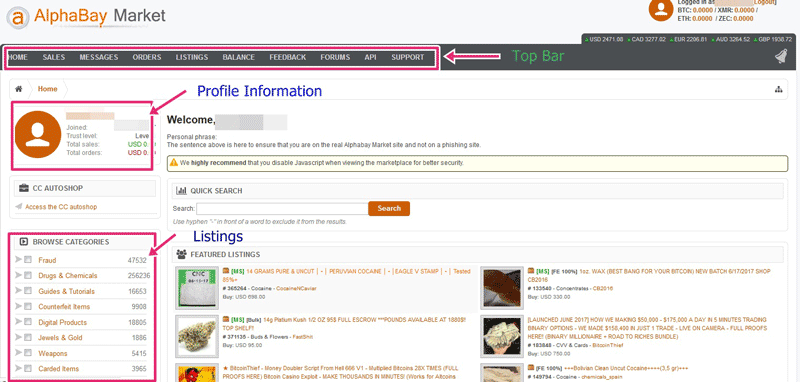Click the people icon beside FEATURED LISTINGS
Image resolution: width=800 pixels, height=382 pixels.
(x=181, y=254)
